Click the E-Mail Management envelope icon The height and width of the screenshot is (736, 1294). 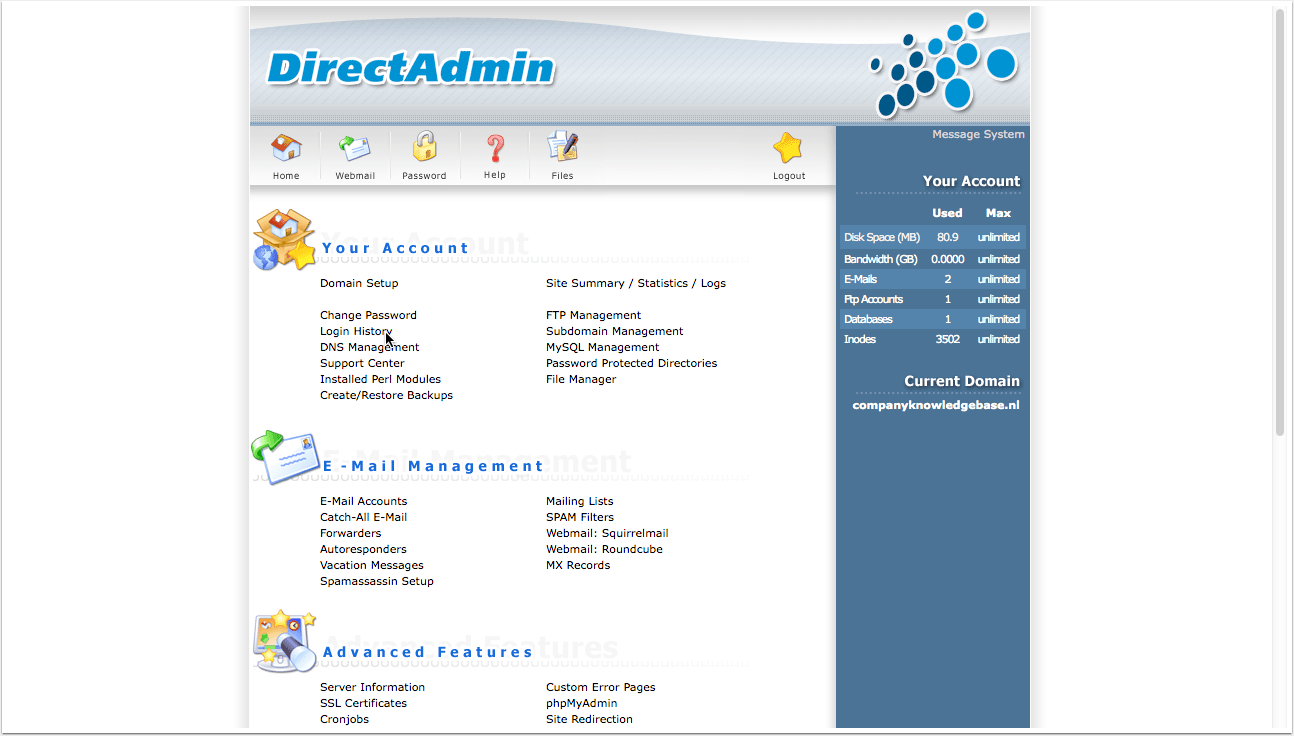(285, 457)
